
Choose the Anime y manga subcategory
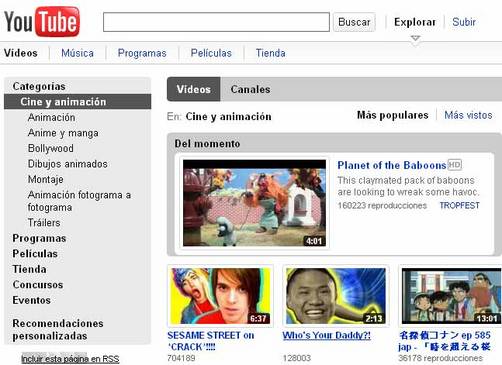pyautogui.click(x=63, y=133)
